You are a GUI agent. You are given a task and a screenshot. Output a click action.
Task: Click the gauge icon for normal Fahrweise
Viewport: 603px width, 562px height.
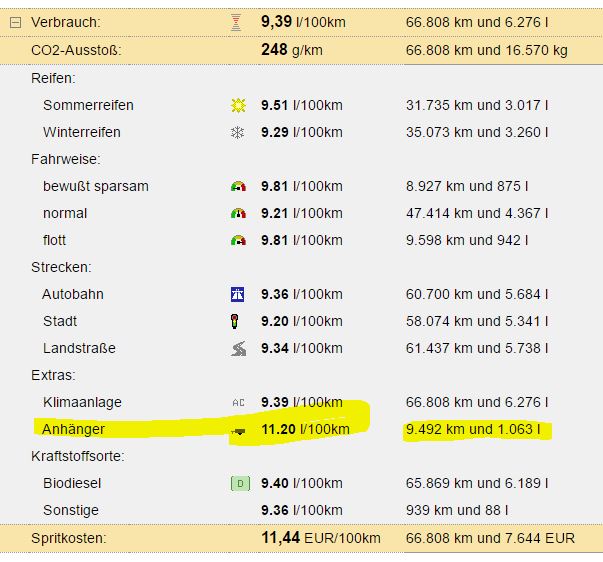237,213
